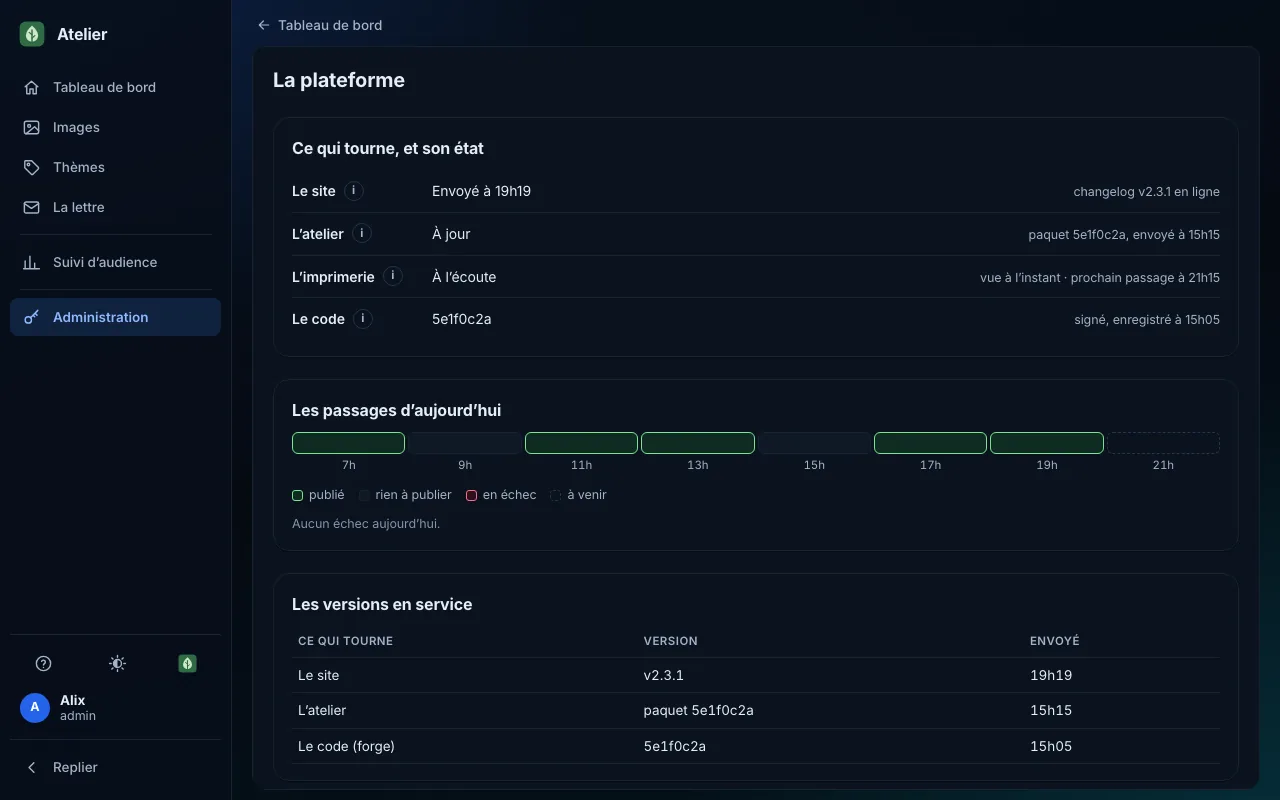Image resolution: width=1280 pixels, height=800 pixels.
Task: Click the Atelier leaf logo icon
Action: [32, 34]
